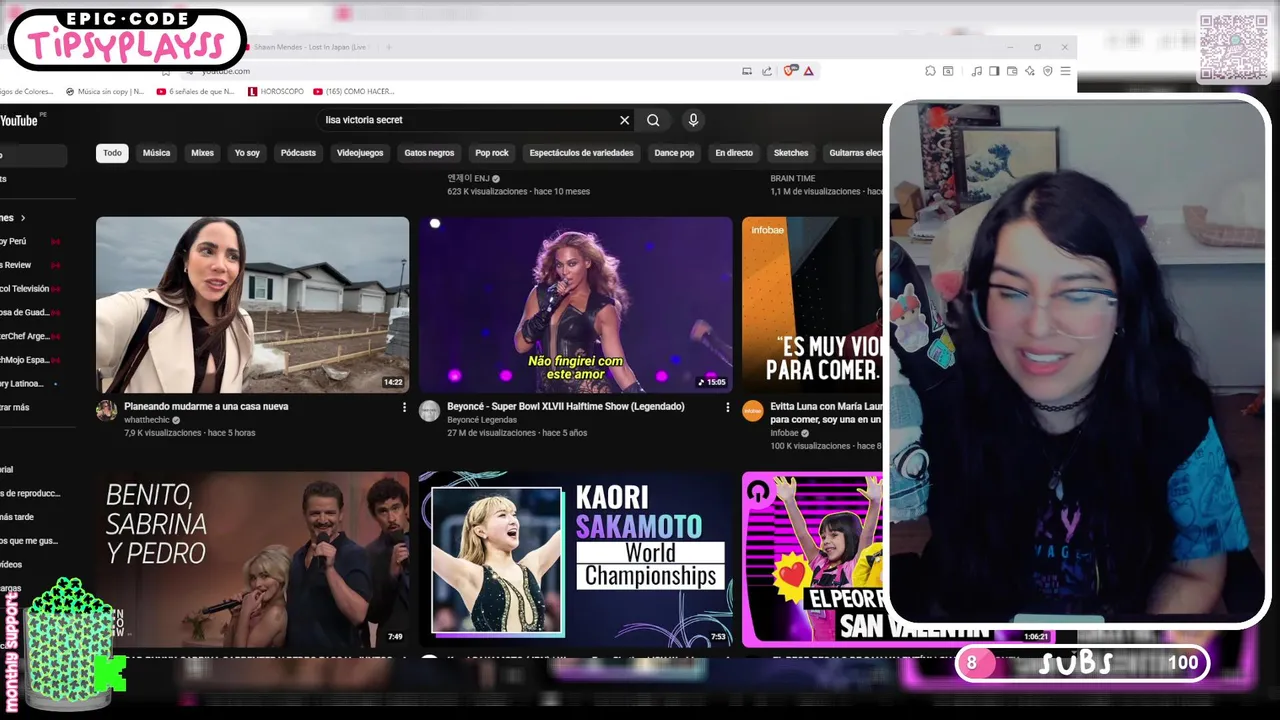
Task: Click 'BRAIN TIME' channel name
Action: coord(793,179)
